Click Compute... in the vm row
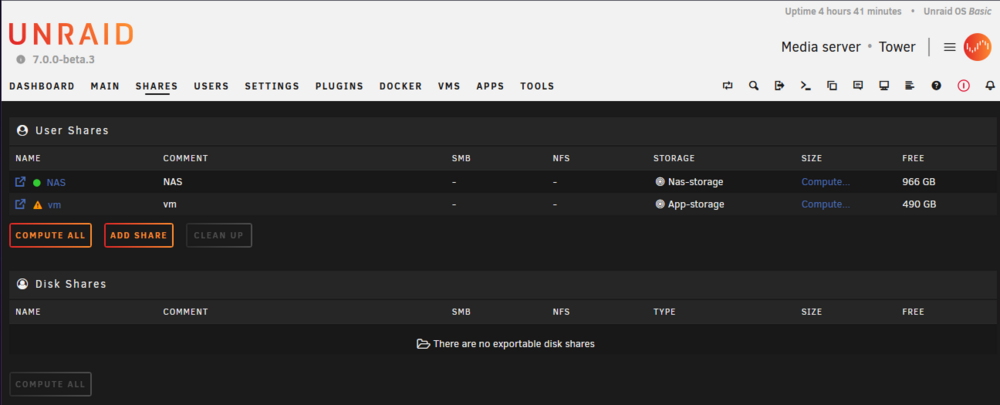This screenshot has width=1000, height=405. click(x=825, y=204)
